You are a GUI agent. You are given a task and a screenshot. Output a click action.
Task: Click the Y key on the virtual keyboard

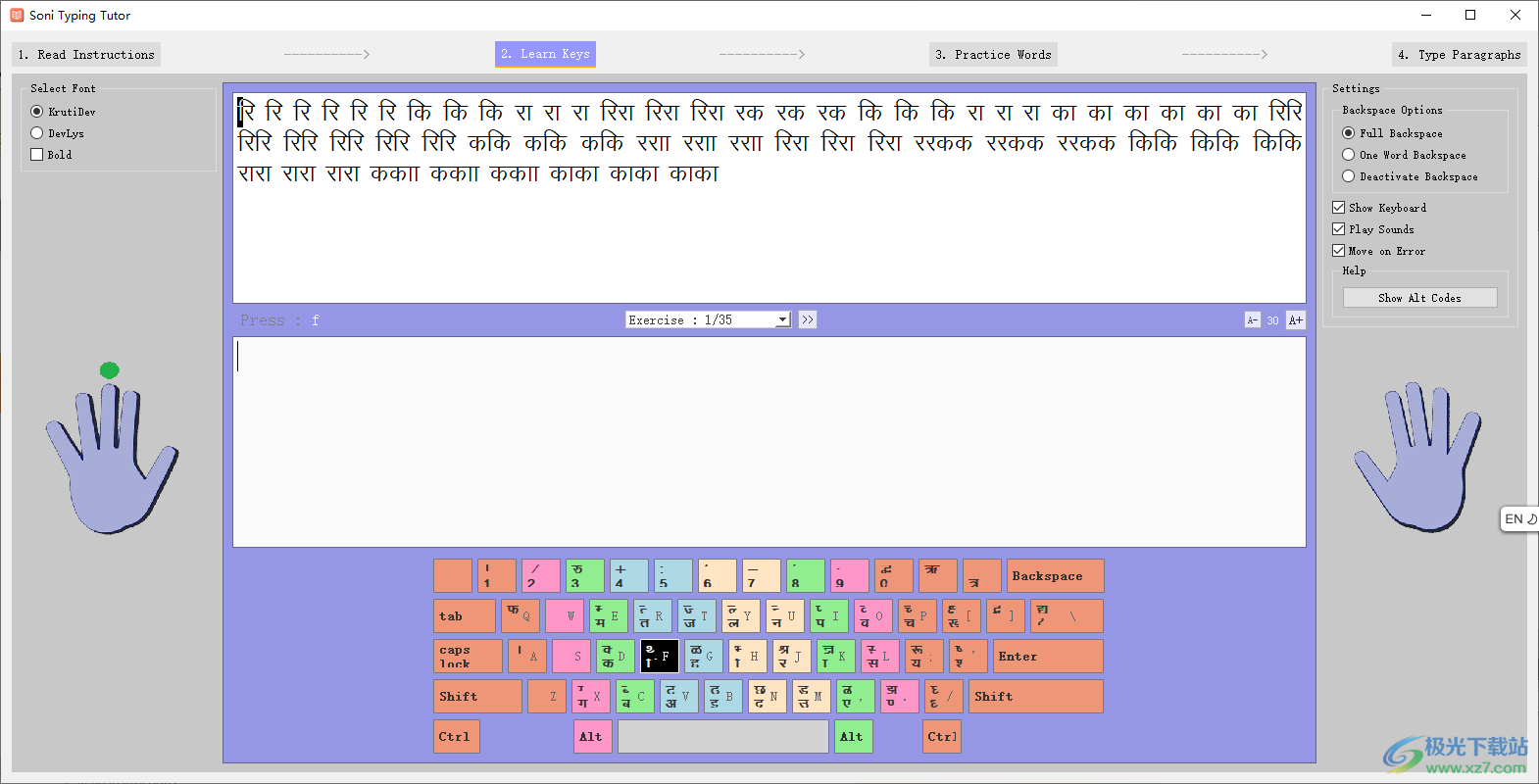[740, 615]
